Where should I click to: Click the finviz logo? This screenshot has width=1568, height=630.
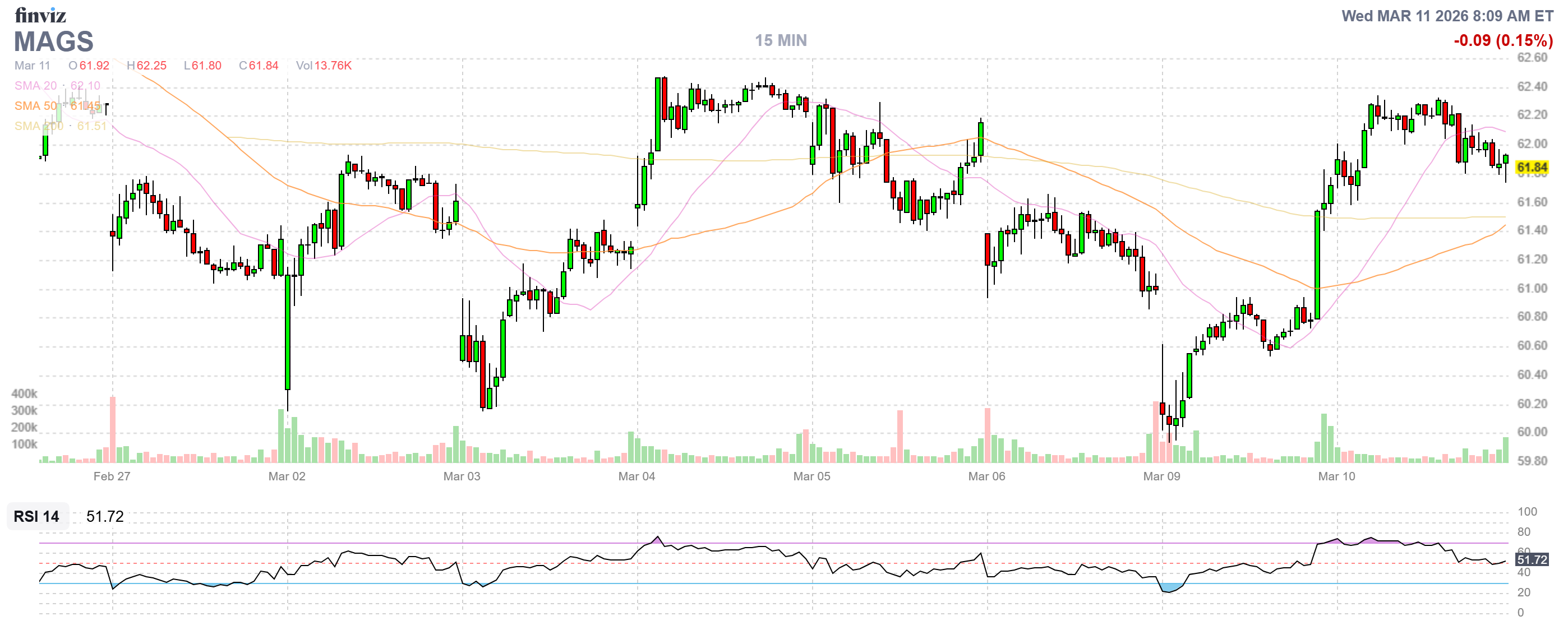pyautogui.click(x=40, y=15)
